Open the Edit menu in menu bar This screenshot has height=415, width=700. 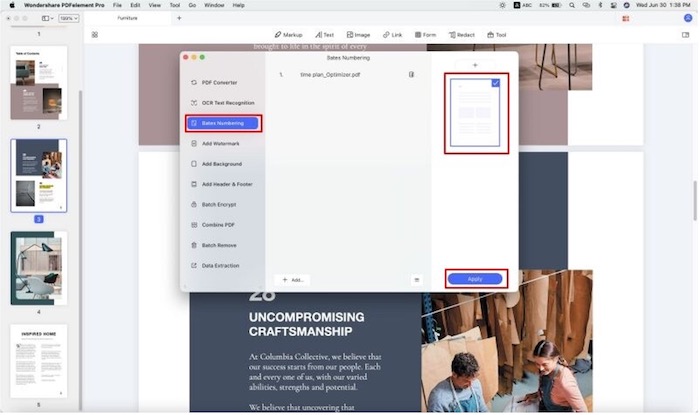[134, 5]
